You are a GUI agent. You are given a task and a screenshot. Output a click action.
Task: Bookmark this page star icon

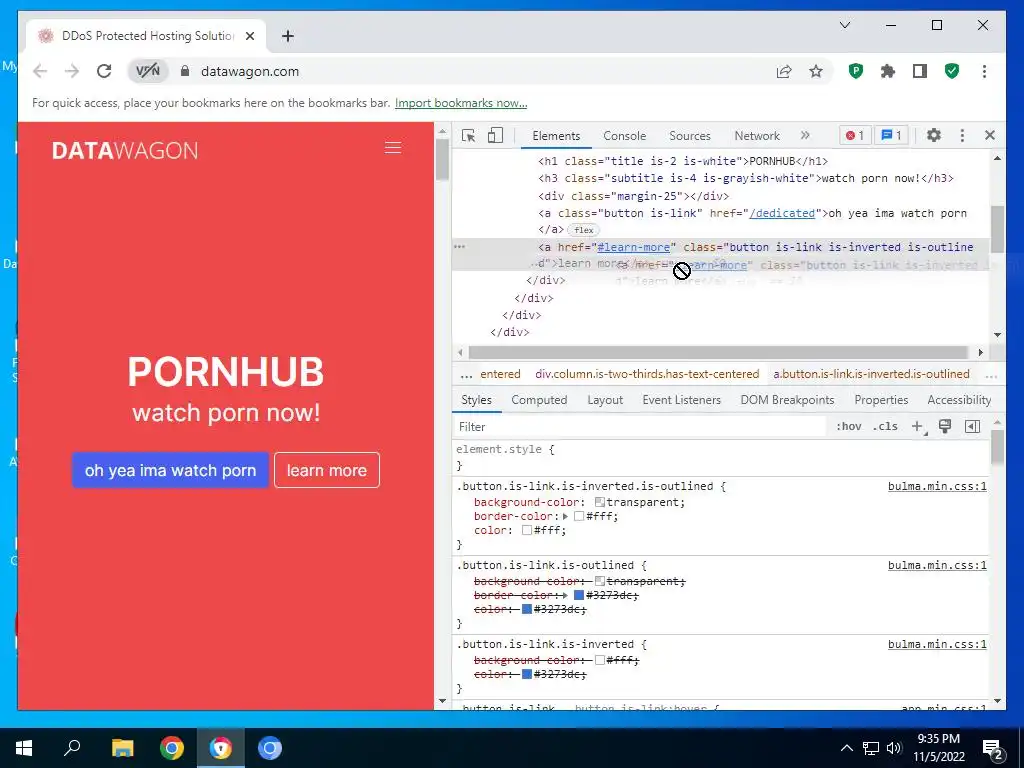point(816,71)
